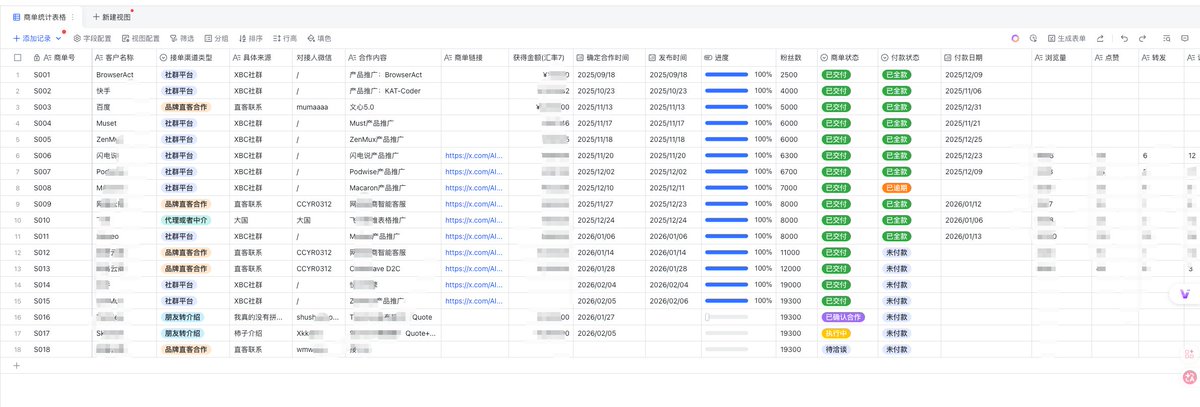Open the 分组 grouping tool

pyautogui.click(x=216, y=37)
